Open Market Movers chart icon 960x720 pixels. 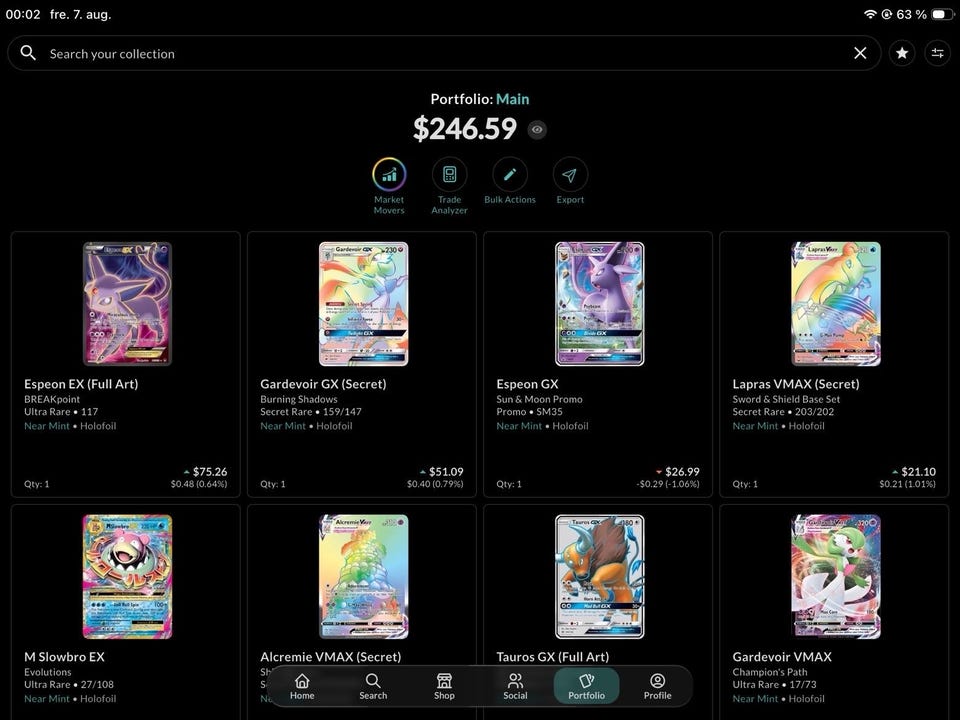(389, 175)
